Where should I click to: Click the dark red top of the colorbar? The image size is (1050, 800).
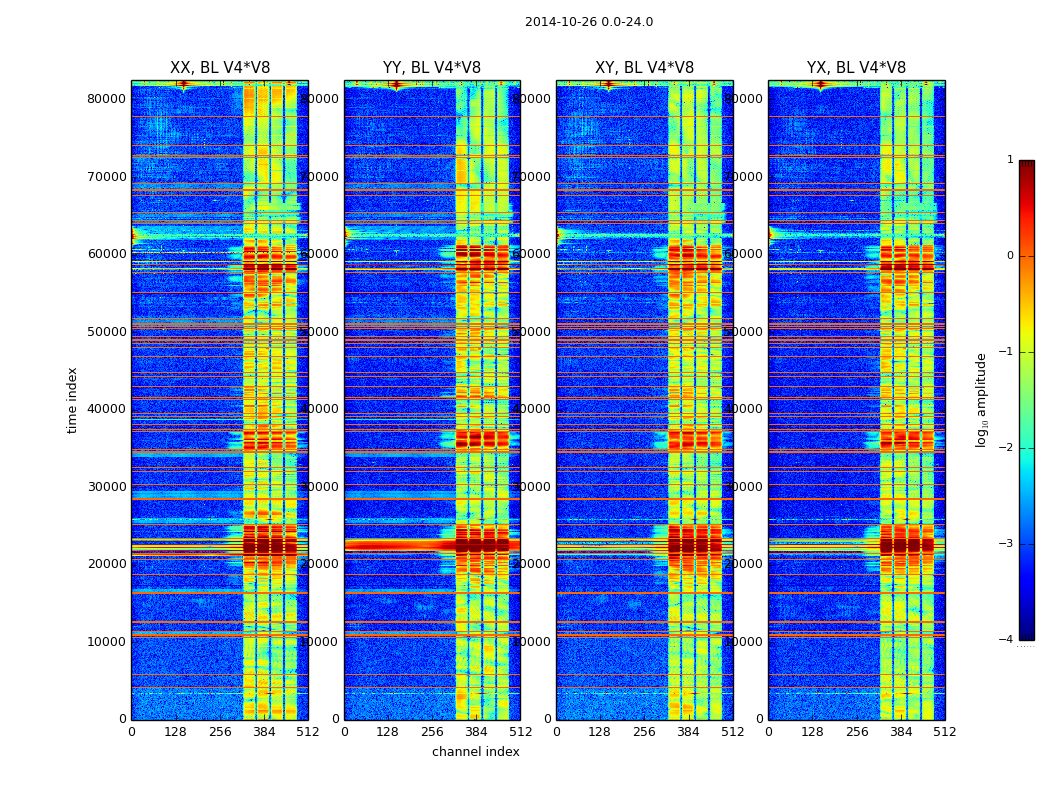coord(1026,166)
